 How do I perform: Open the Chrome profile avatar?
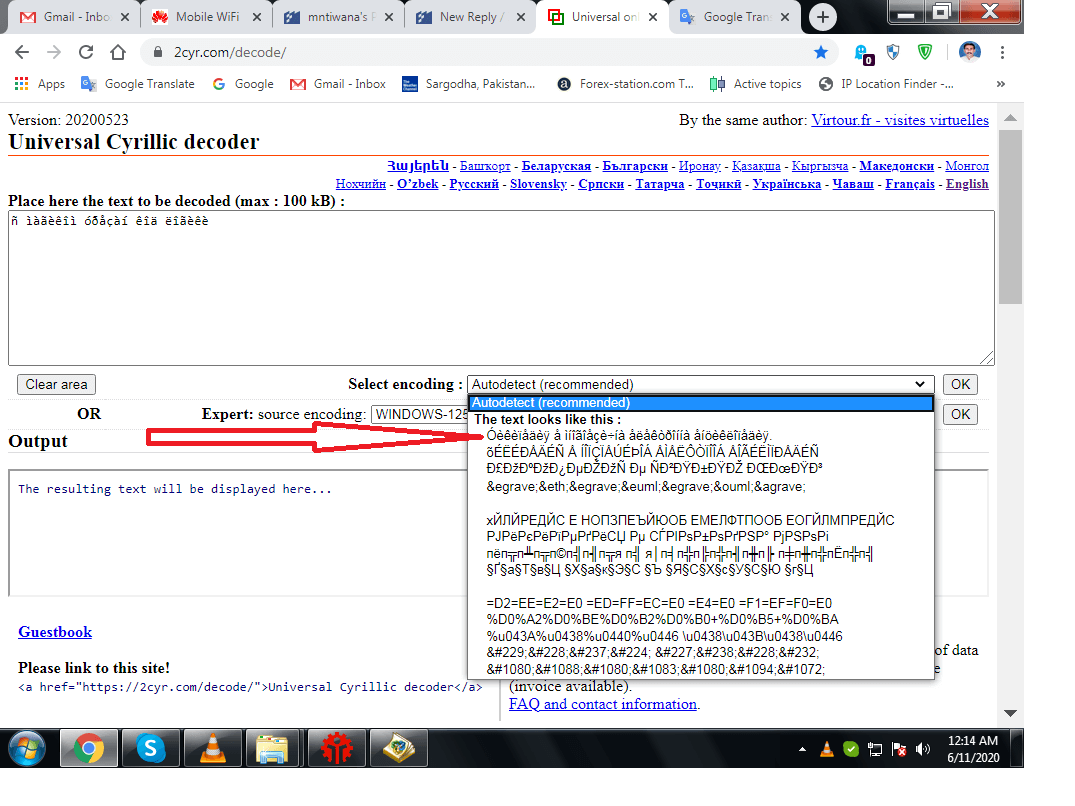(x=969, y=52)
